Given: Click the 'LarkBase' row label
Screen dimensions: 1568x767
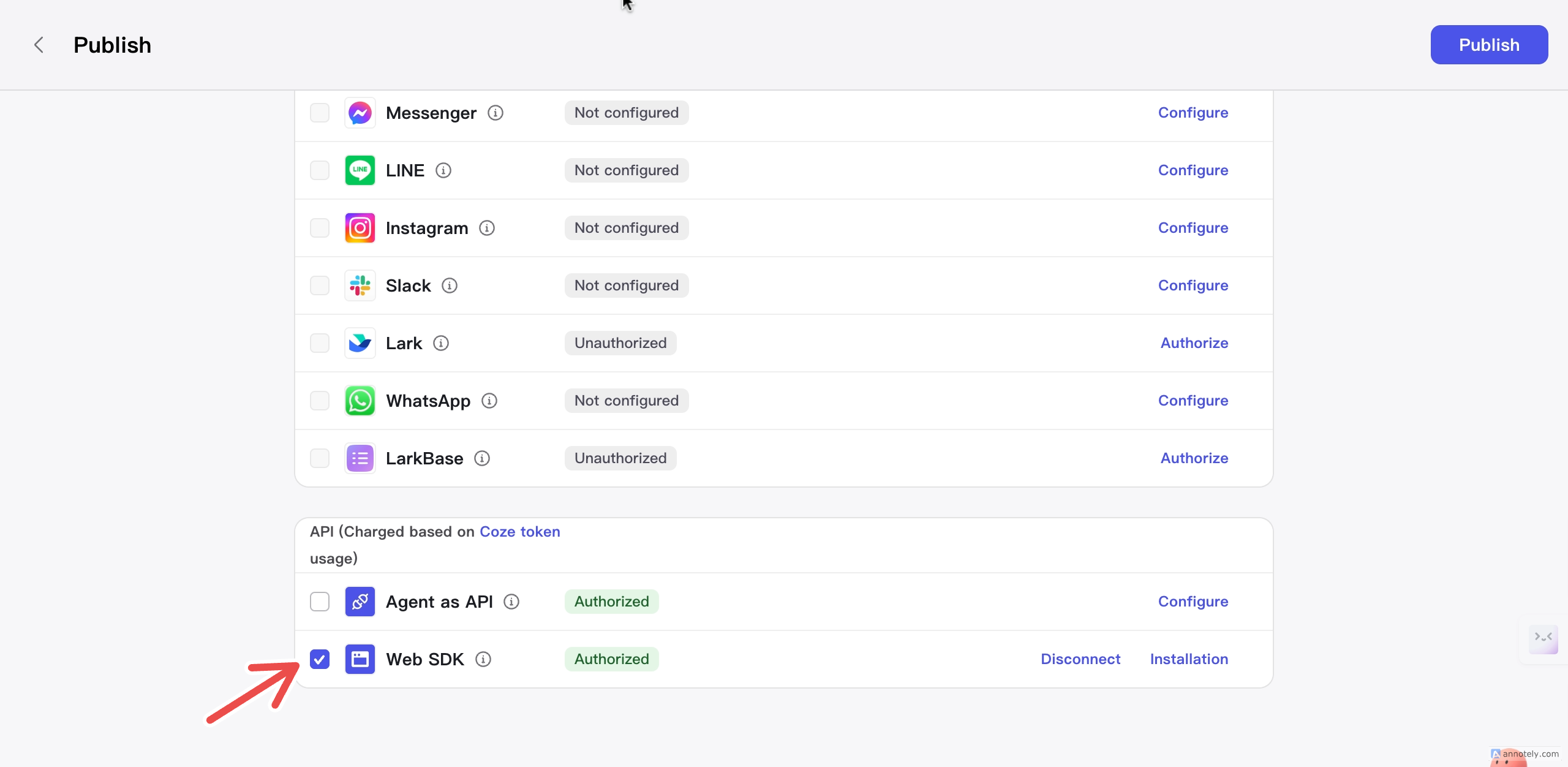Looking at the screenshot, I should [x=424, y=458].
